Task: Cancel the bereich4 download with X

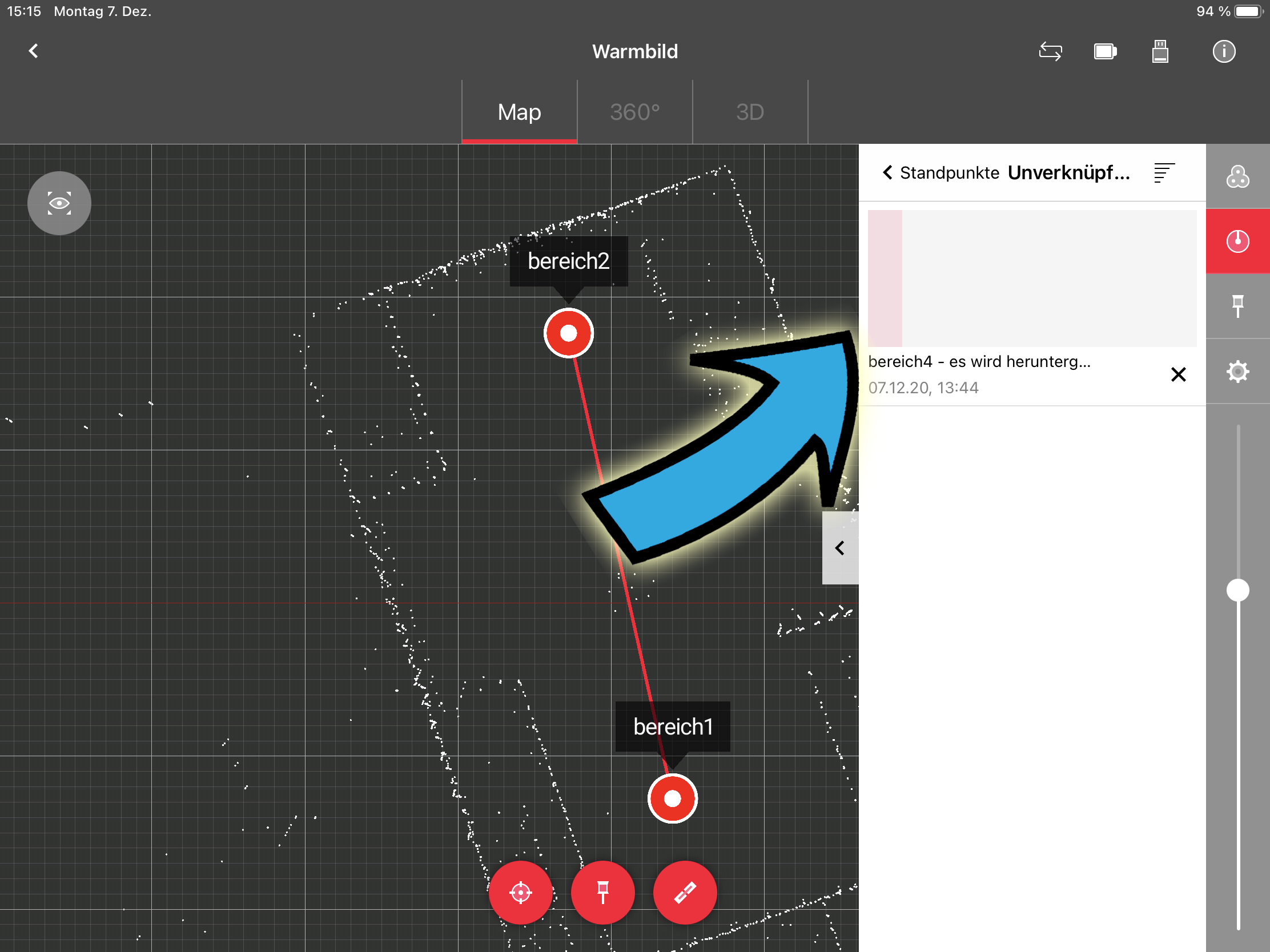Action: [x=1178, y=374]
